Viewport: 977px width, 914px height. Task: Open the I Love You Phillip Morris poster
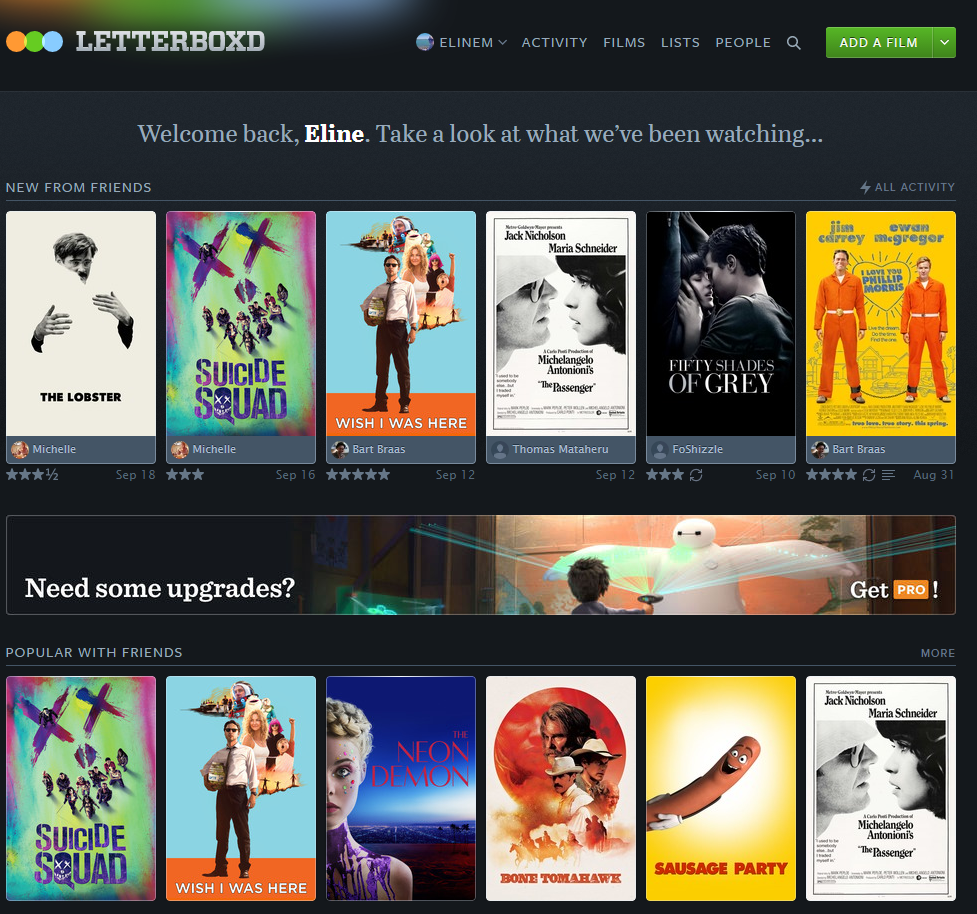(881, 323)
